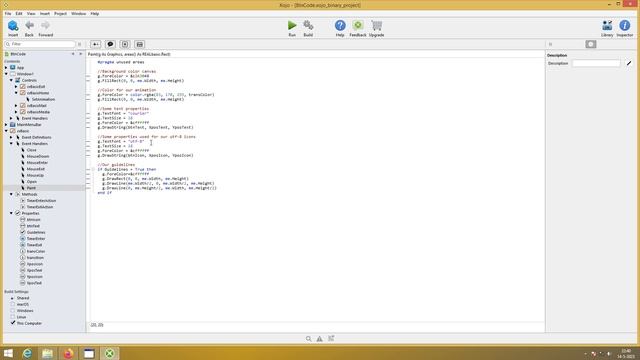Enable the macOS build target checkbox
Image resolution: width=640 pixels, height=360 pixels.
coord(13,304)
